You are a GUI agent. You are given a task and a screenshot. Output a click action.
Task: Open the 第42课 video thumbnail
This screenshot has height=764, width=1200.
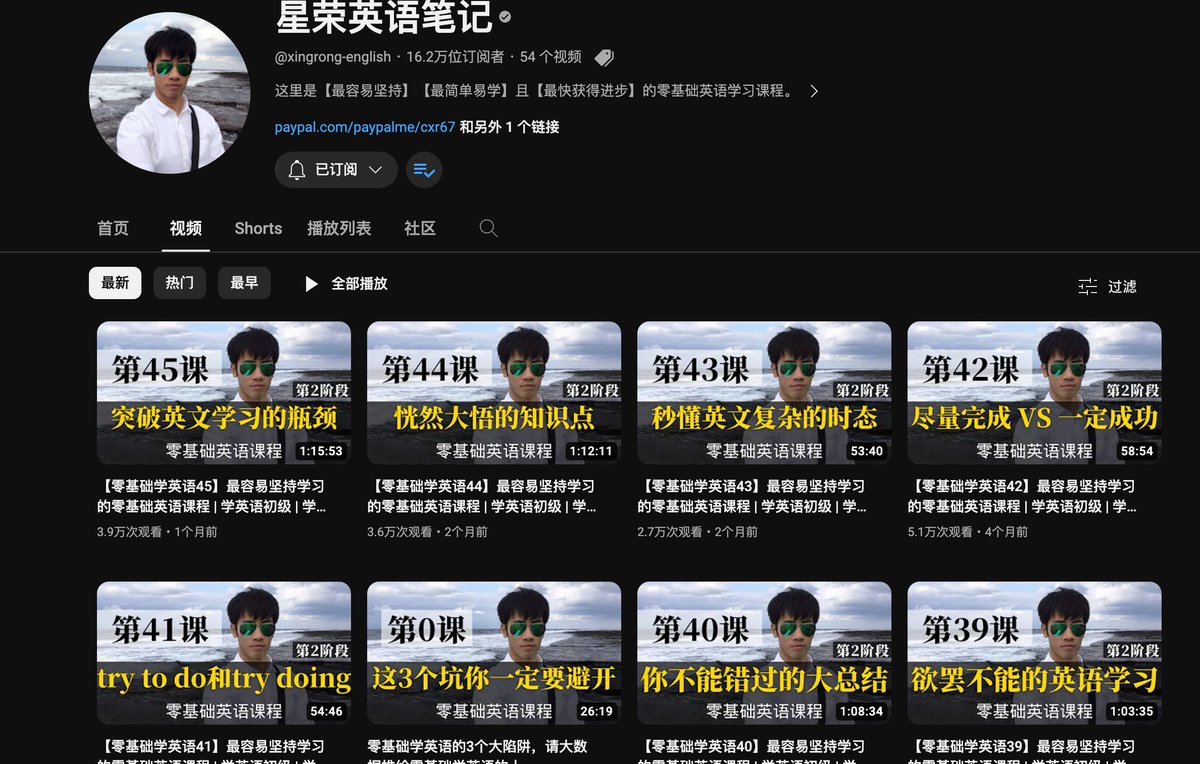coord(1034,393)
